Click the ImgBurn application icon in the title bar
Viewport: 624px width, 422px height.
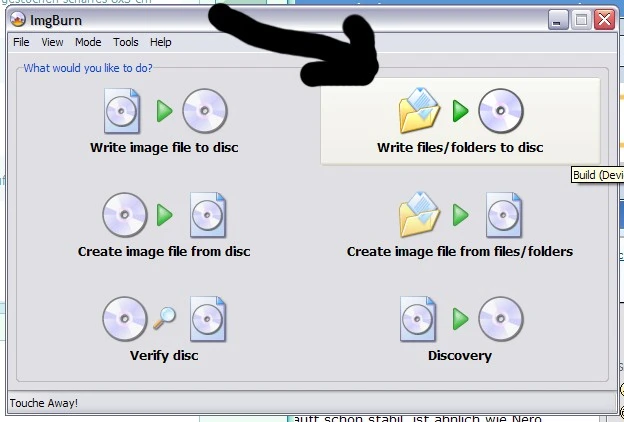point(18,19)
